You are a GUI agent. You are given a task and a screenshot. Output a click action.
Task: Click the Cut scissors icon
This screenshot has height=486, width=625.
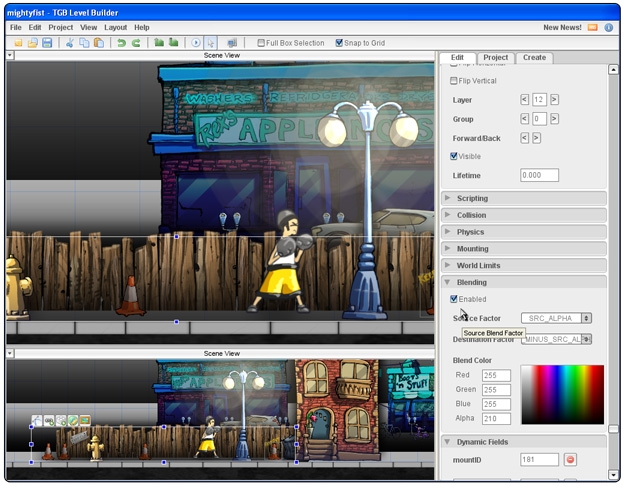click(x=69, y=43)
